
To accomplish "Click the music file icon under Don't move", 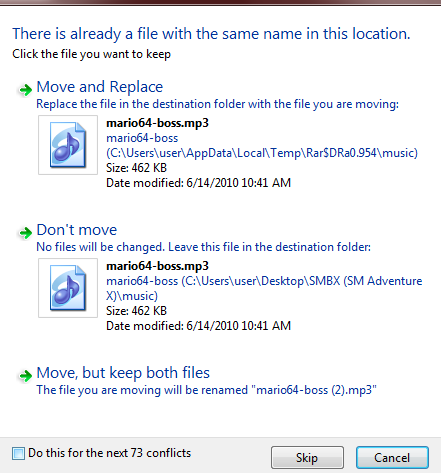I will [68, 288].
